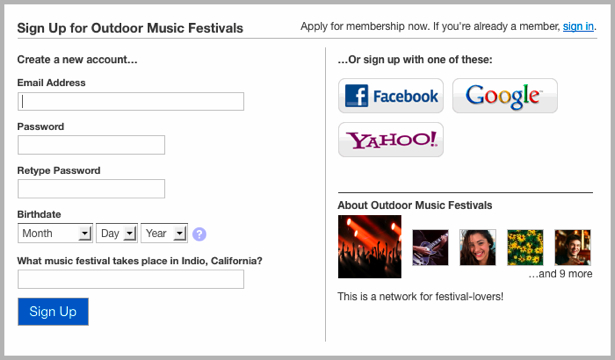Focus the Email Address field
615x360 pixels.
131,102
